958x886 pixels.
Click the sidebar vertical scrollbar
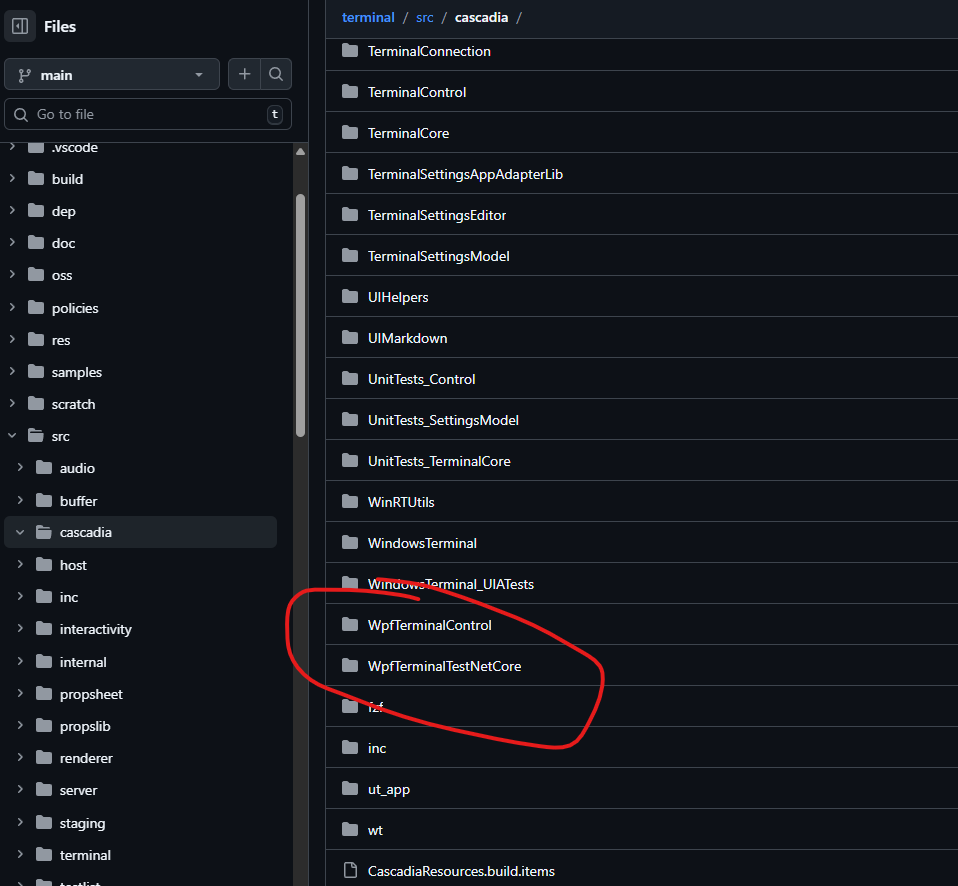click(x=300, y=315)
